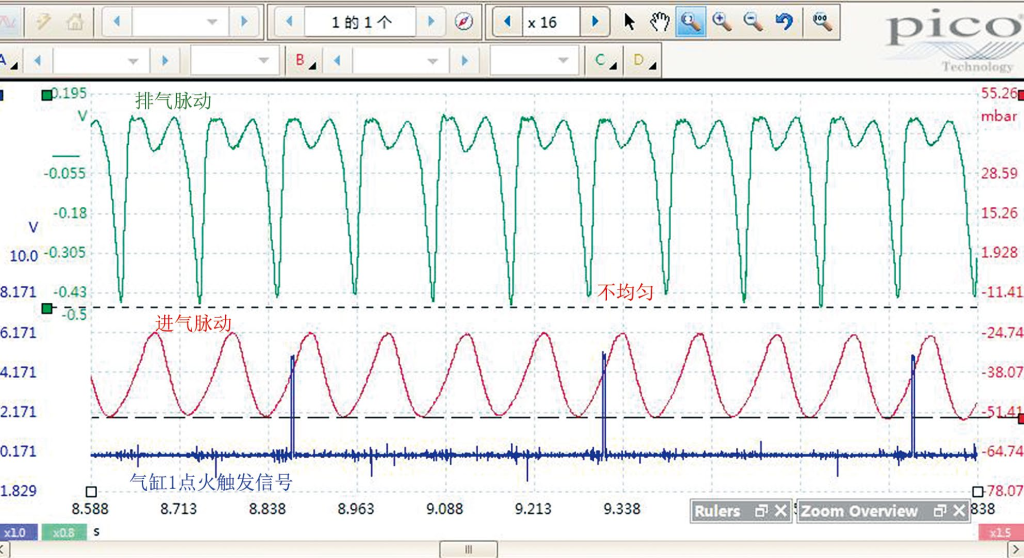Click channel A range right arrow

[165, 61]
